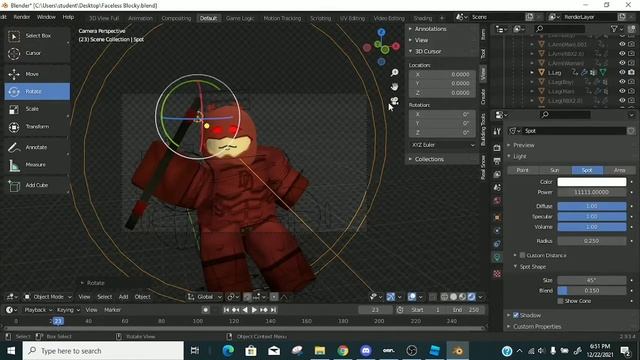
Task: Choose the Move tool
Action: (37, 74)
